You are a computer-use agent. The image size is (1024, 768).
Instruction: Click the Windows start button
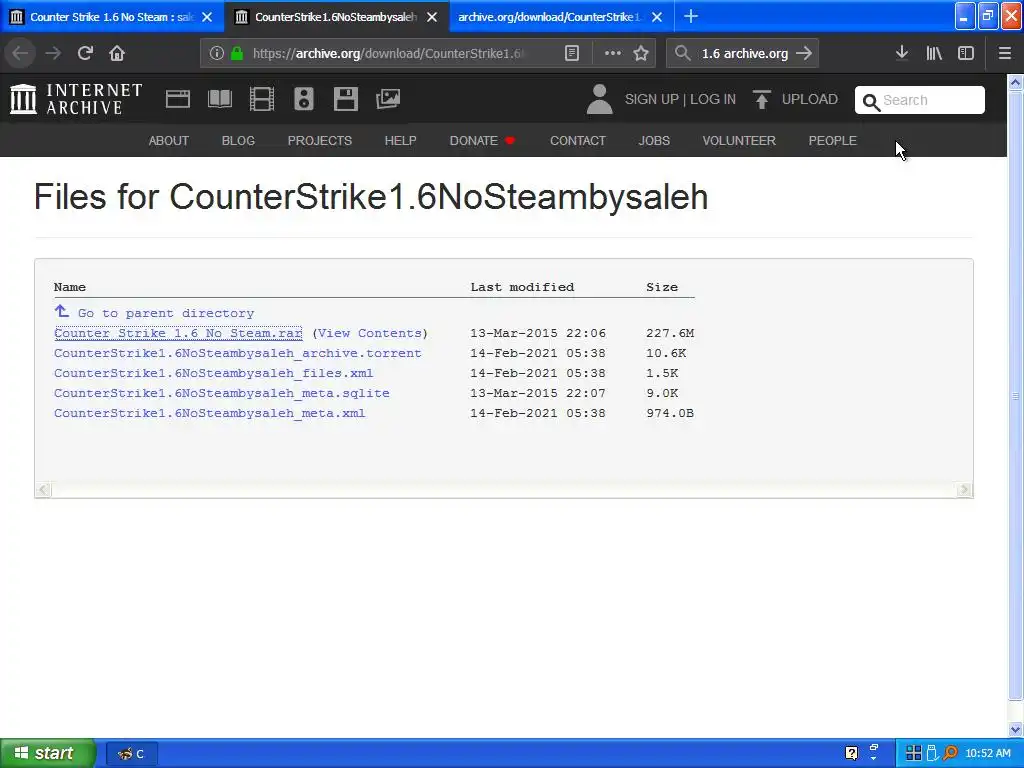tap(47, 754)
